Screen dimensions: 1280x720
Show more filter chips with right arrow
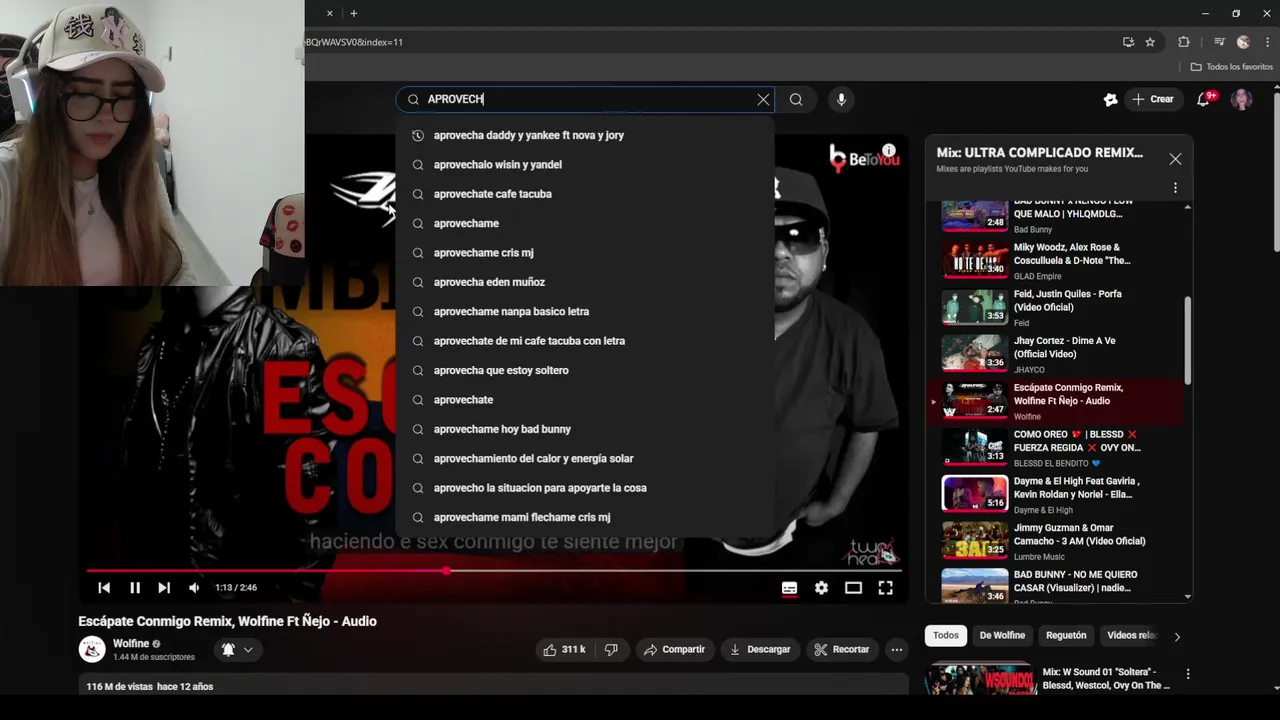(1177, 636)
